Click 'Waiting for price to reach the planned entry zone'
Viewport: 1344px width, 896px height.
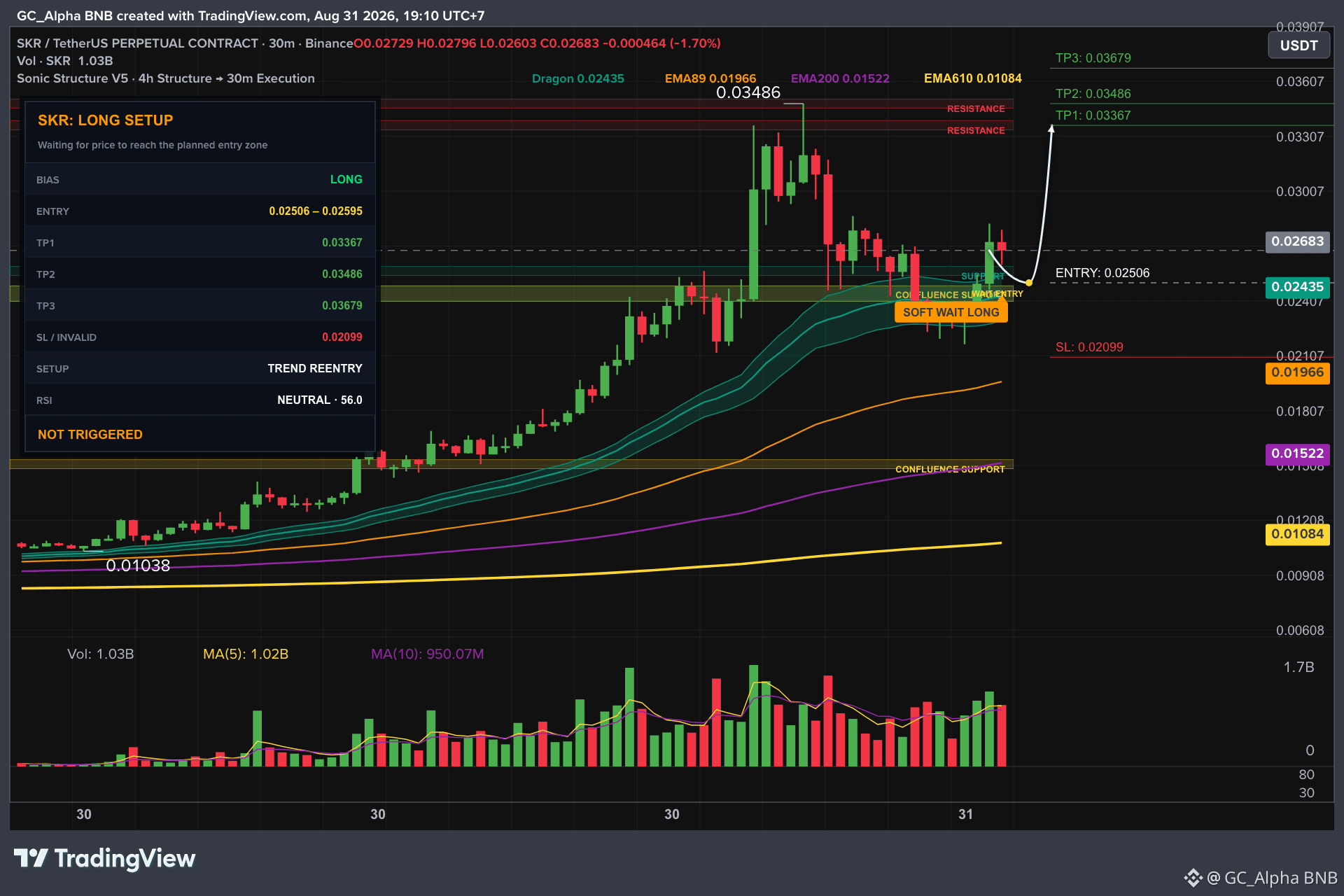[153, 145]
